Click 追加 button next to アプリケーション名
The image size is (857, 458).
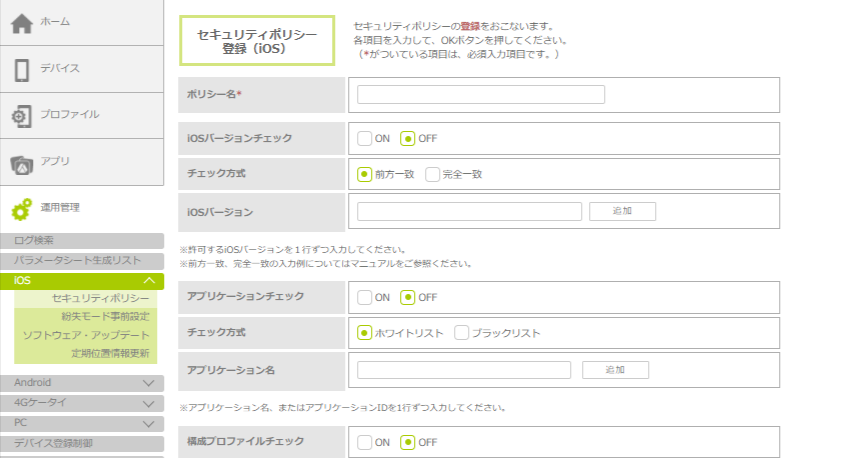(x=615, y=370)
